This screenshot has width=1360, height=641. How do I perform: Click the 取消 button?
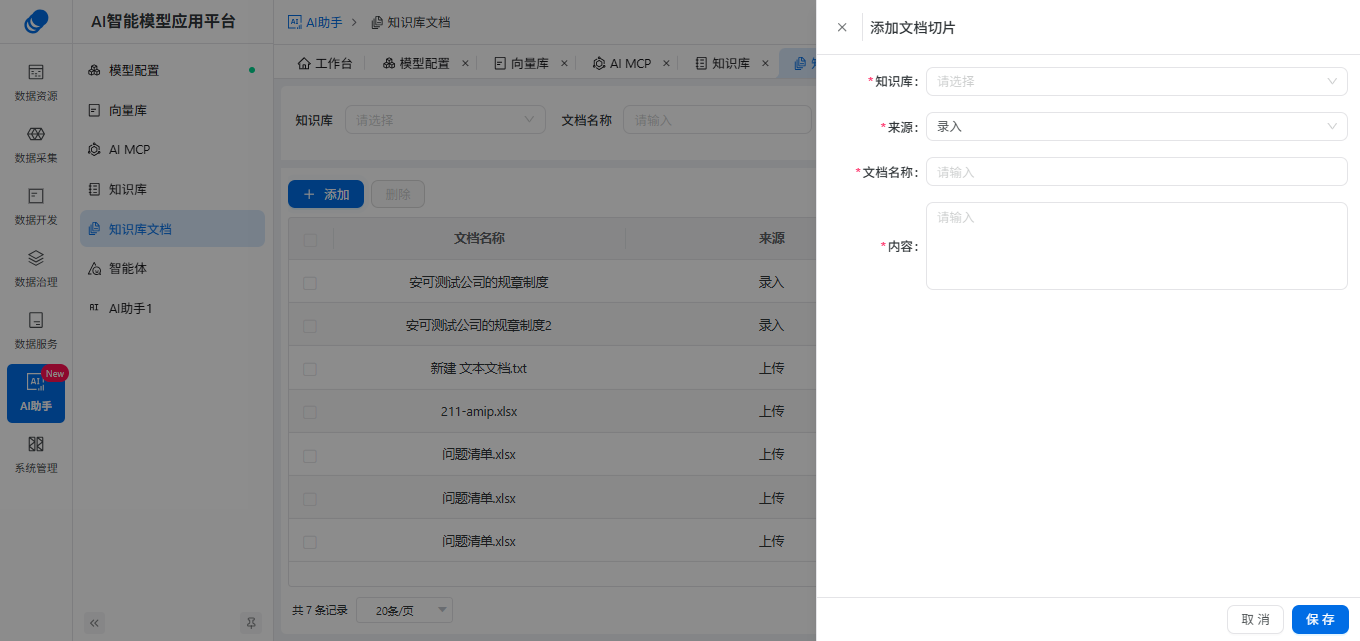click(x=1255, y=619)
